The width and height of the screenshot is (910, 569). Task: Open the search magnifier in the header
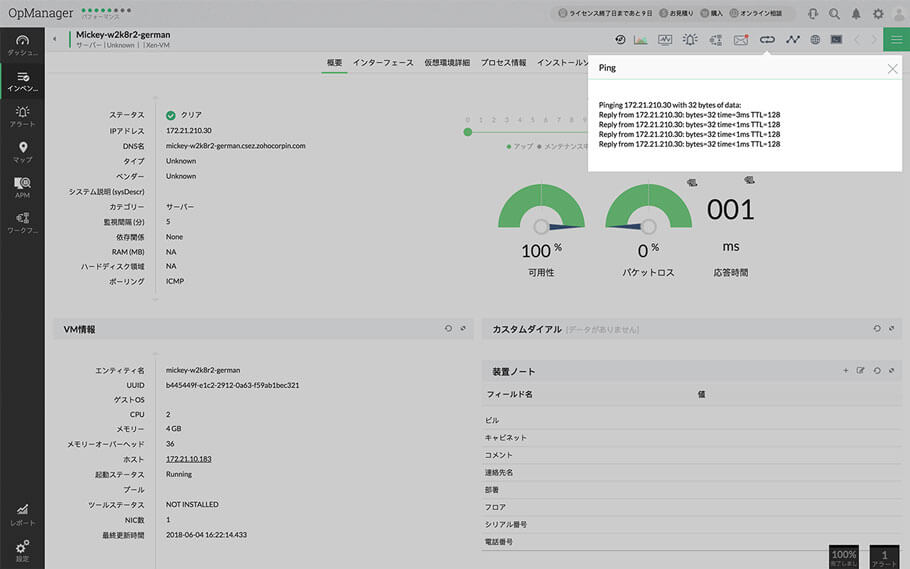click(x=834, y=14)
